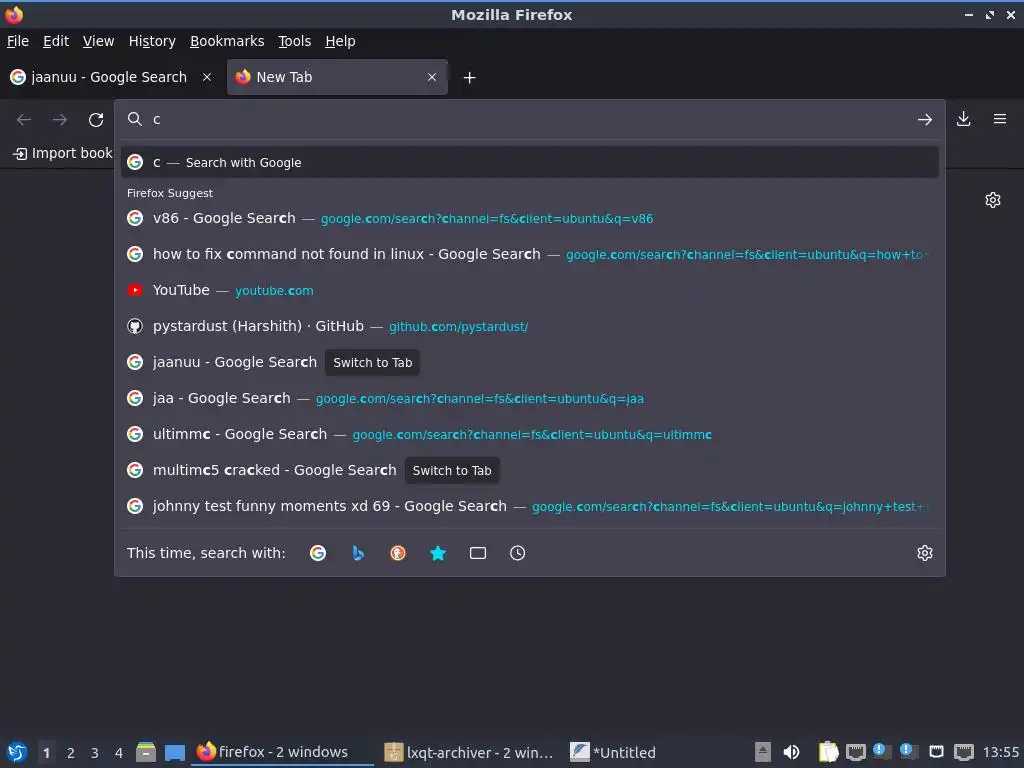Open the Bookmarks menu
Screen dimensions: 1024x768
[227, 41]
